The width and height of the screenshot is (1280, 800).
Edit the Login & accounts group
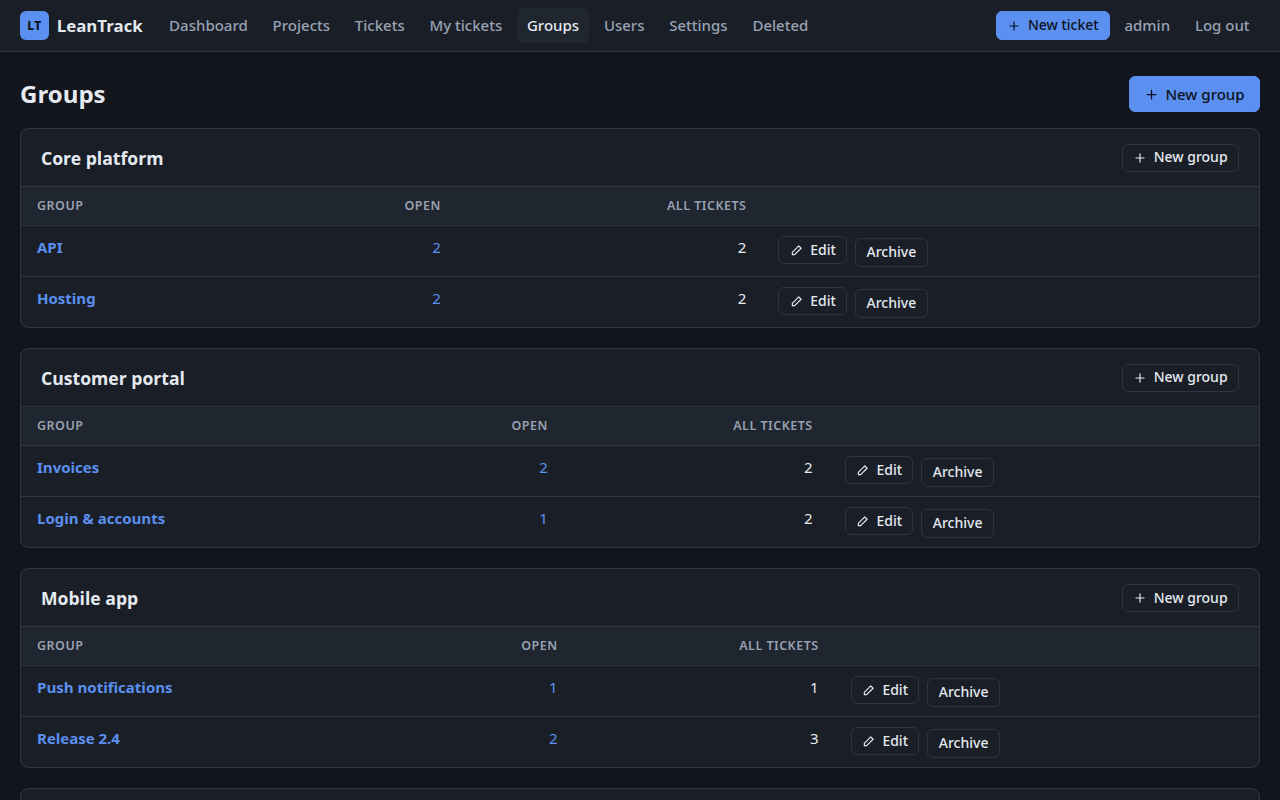click(x=879, y=521)
